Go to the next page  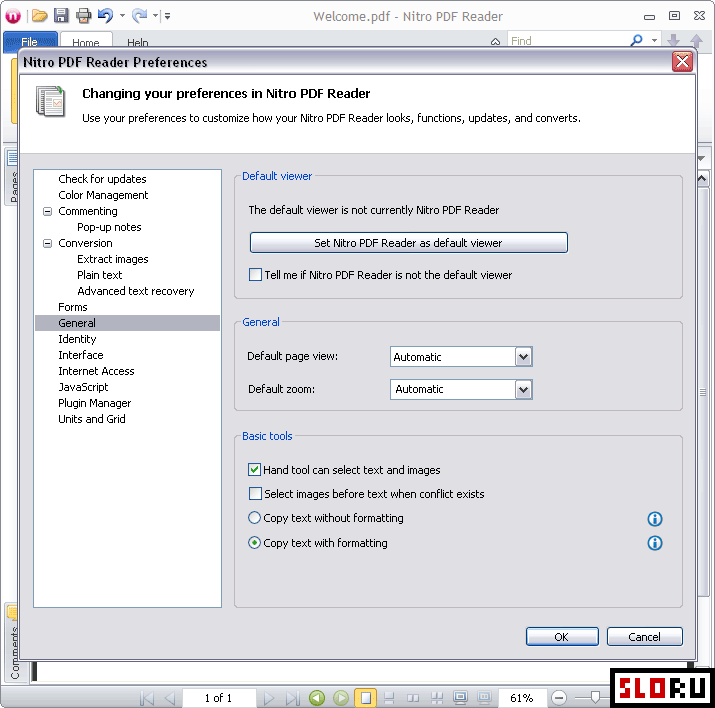[x=269, y=698]
